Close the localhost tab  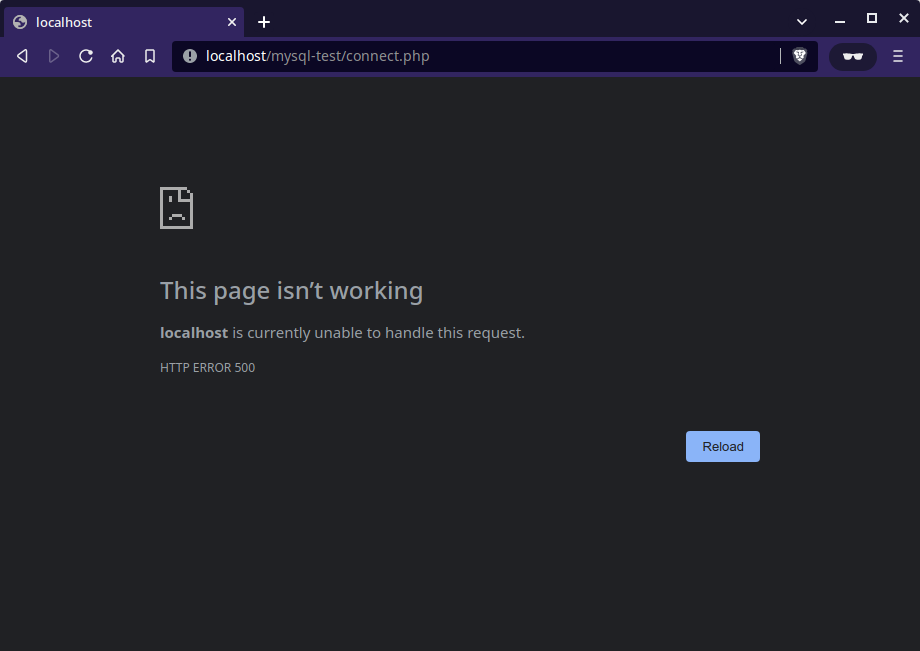tap(231, 21)
